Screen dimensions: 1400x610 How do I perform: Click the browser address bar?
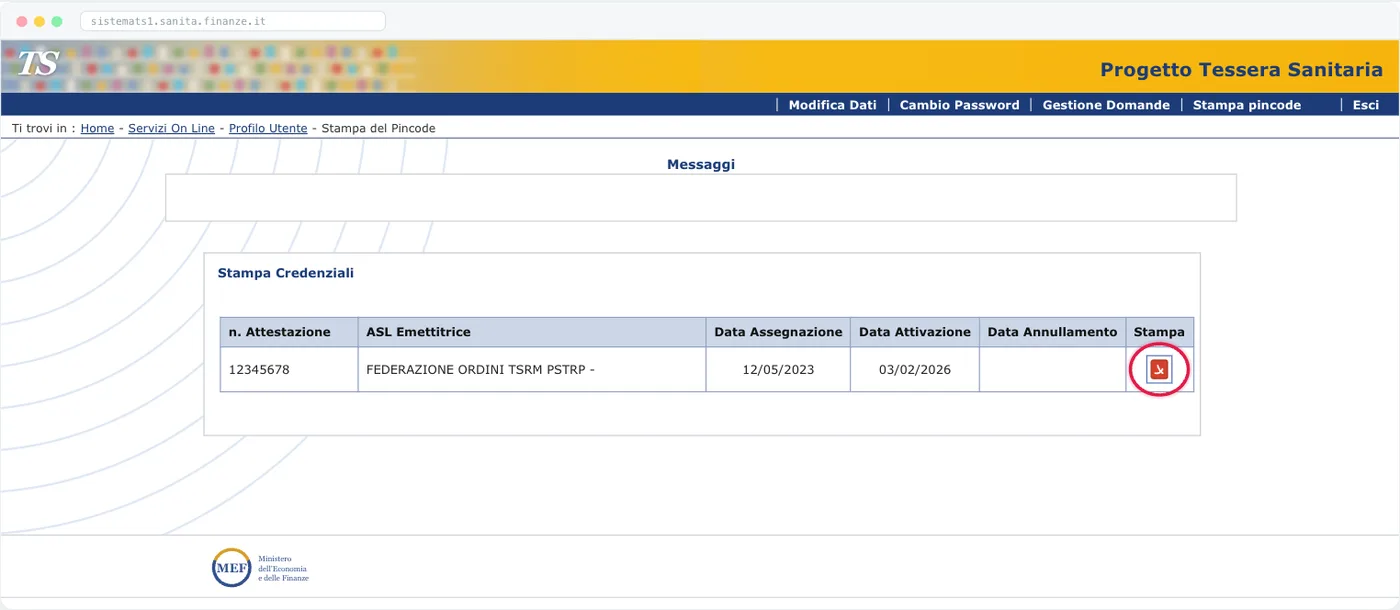(232, 21)
